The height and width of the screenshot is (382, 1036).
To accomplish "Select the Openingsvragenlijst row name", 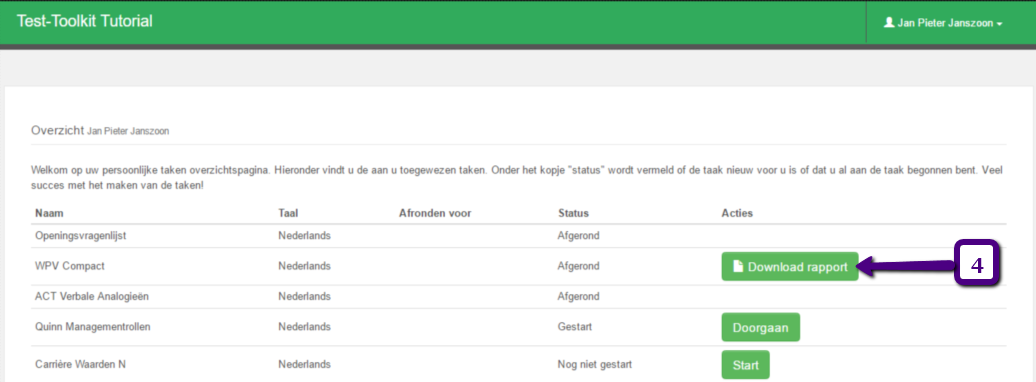I will pyautogui.click(x=80, y=235).
